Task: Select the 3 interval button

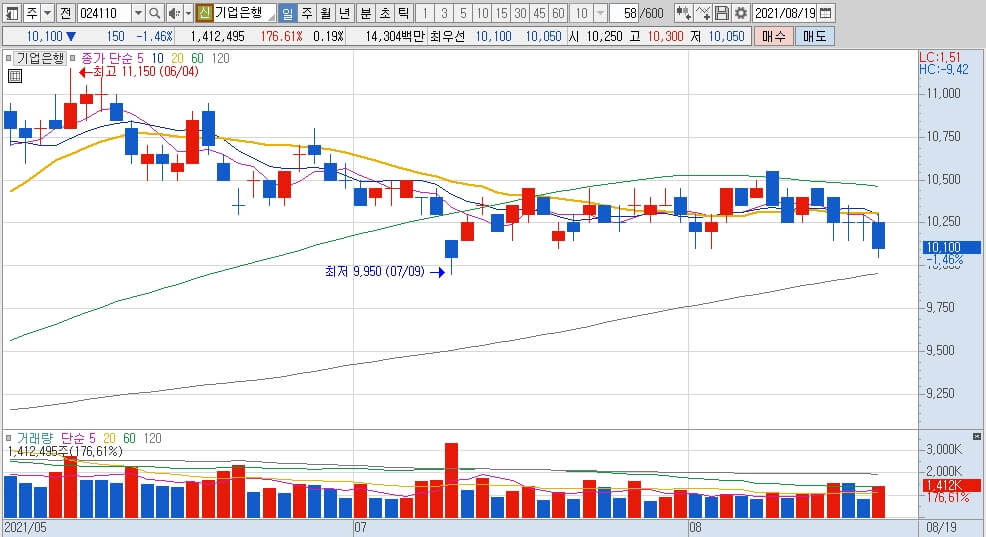Action: pos(444,13)
